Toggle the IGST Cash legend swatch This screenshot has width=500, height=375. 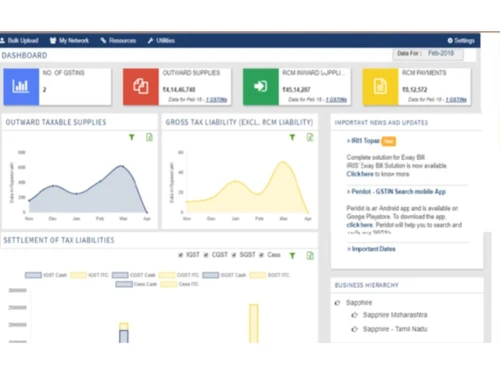[x=33, y=275]
